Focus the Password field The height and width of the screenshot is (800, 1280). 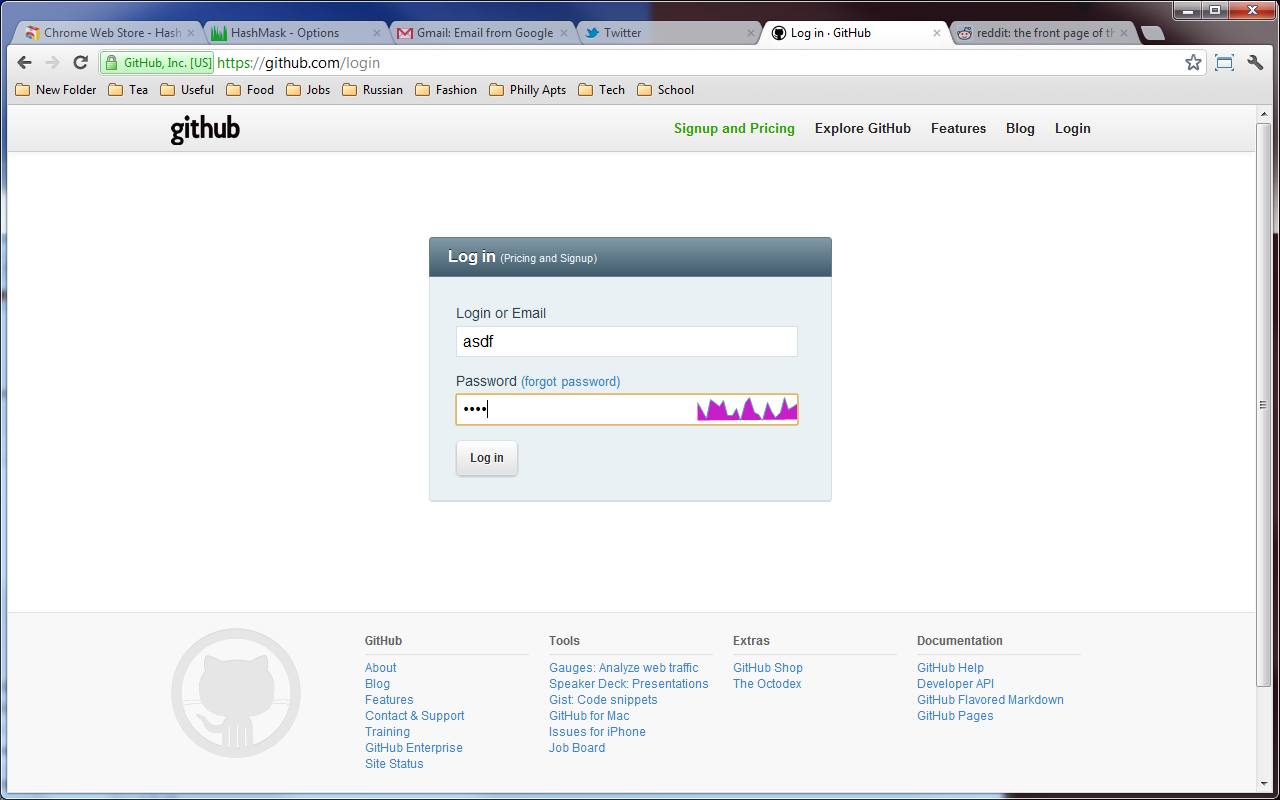627,409
